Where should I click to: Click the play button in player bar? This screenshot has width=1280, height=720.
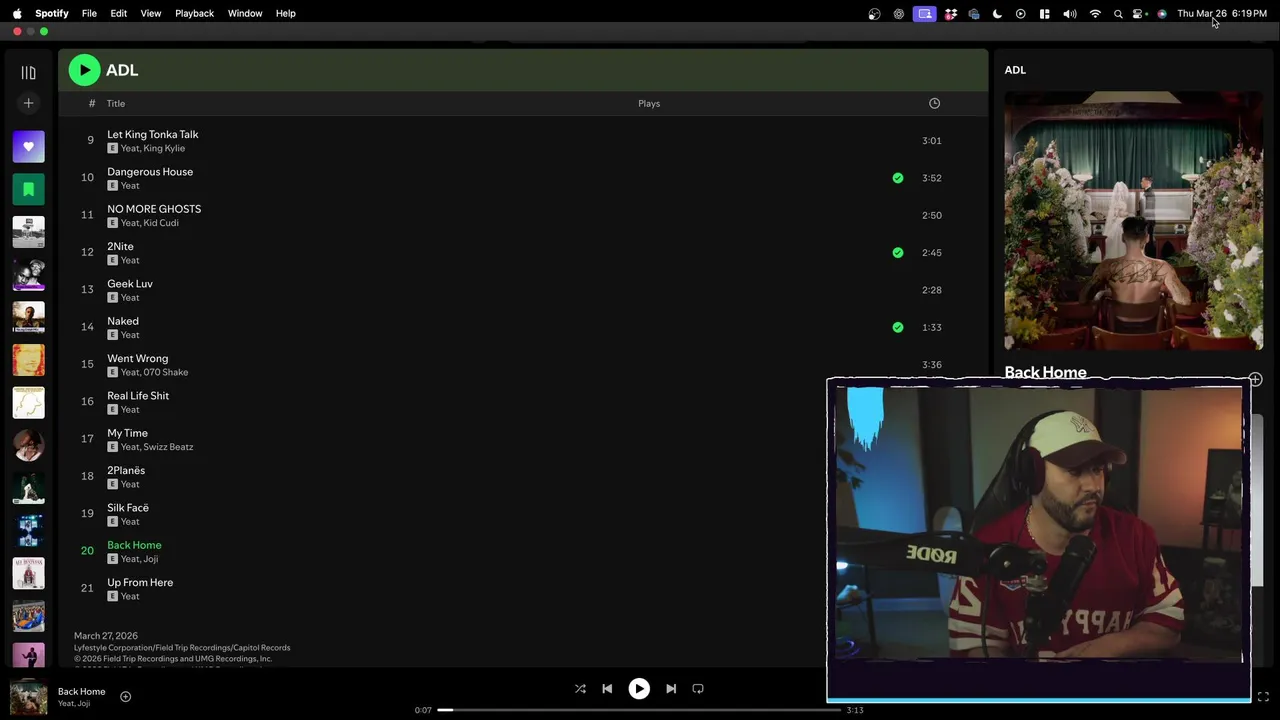pos(639,688)
